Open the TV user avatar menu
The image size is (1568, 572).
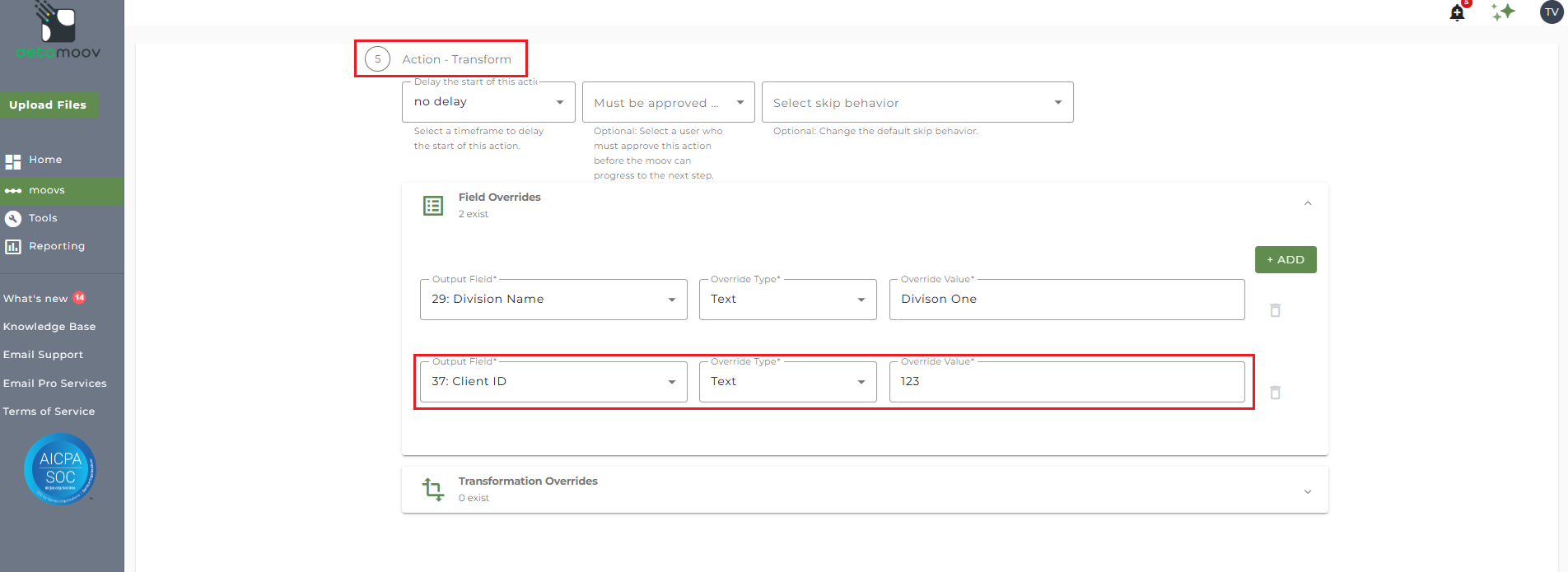1552,12
